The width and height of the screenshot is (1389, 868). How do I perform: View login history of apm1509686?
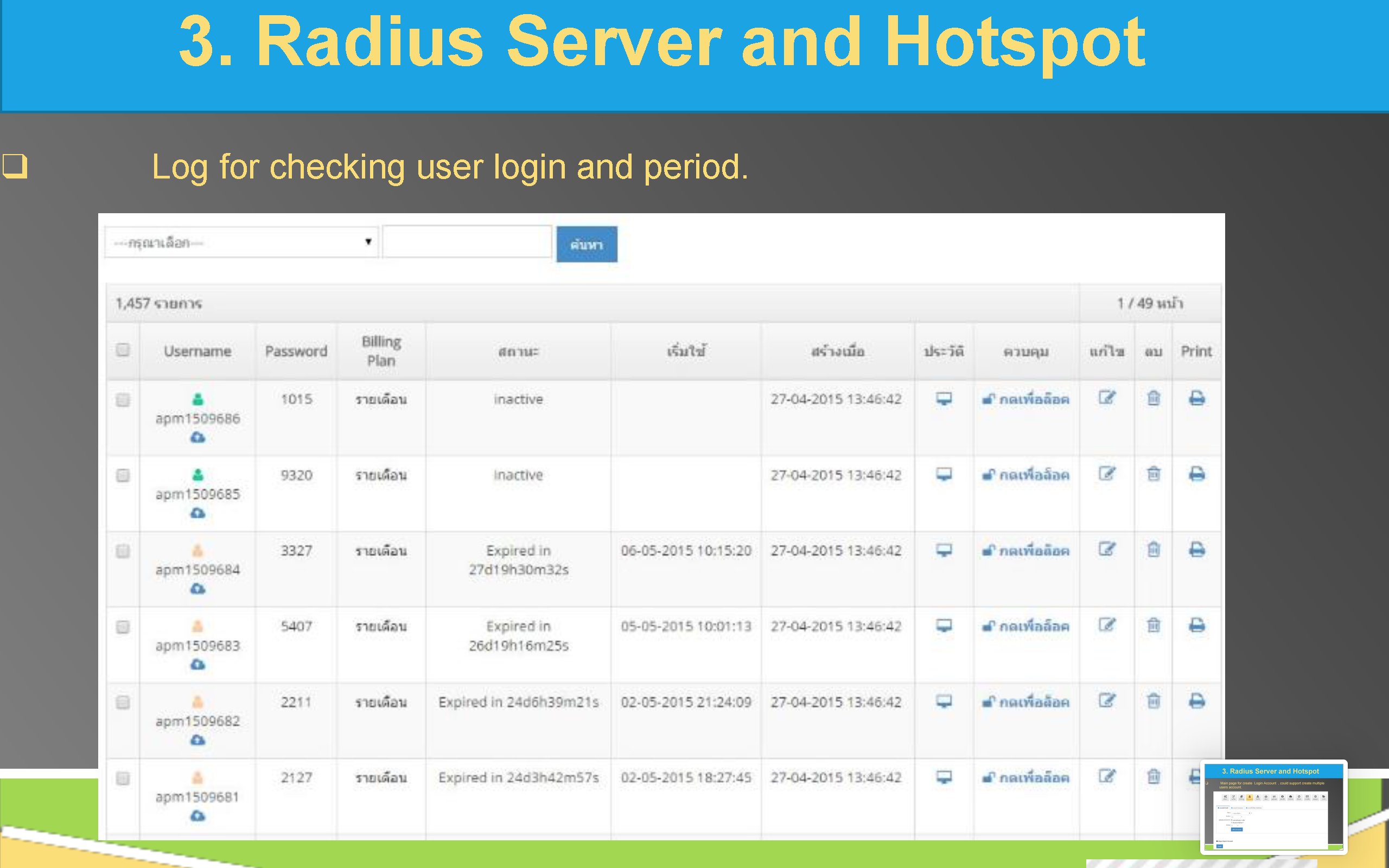click(x=944, y=398)
